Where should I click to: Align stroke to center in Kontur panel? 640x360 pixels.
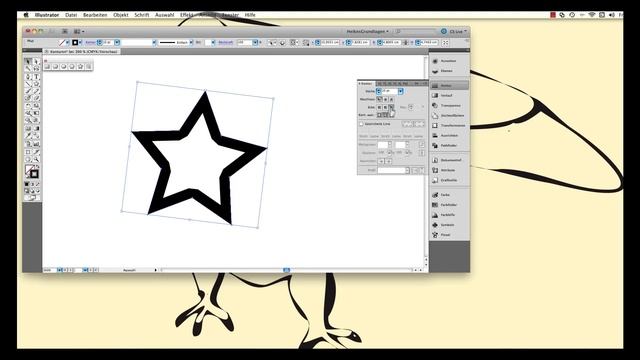pos(379,115)
